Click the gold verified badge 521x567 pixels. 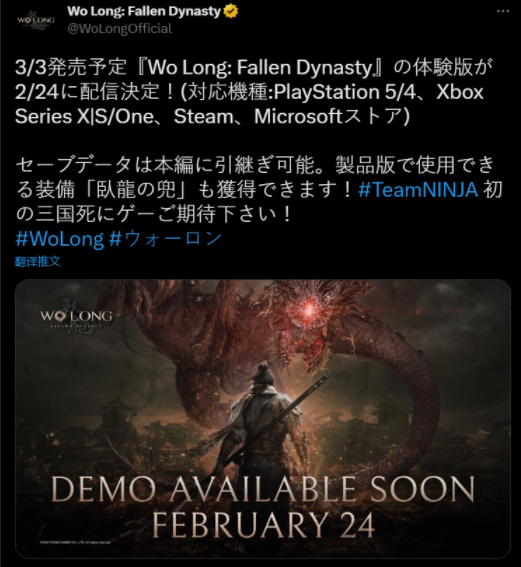(x=231, y=12)
